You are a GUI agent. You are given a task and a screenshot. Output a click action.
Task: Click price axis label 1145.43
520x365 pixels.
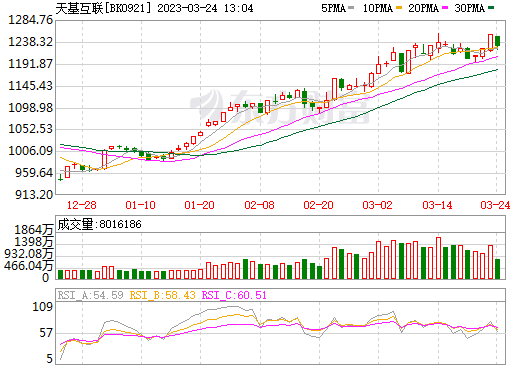[x=30, y=86]
